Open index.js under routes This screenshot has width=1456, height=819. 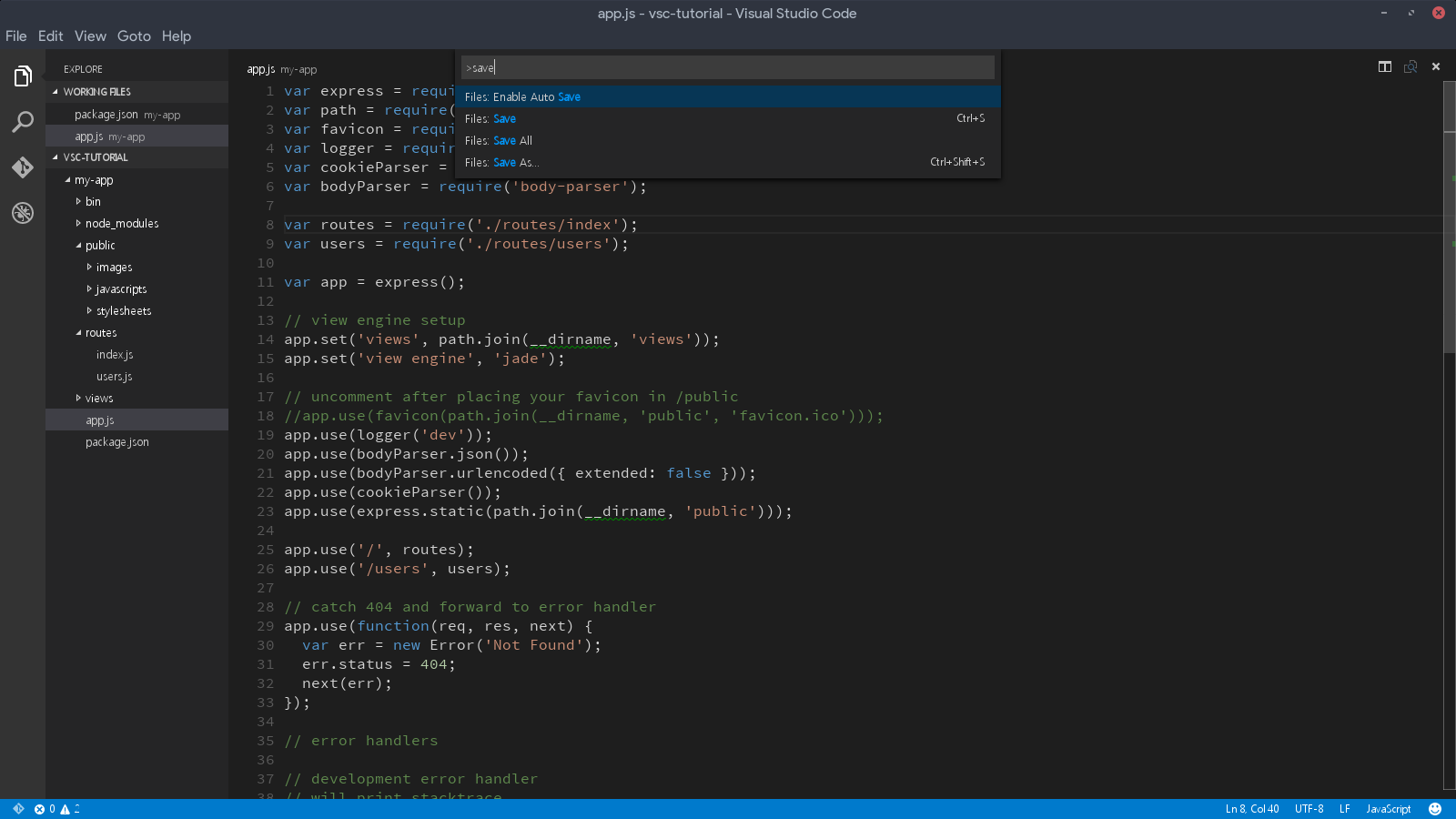click(136, 355)
